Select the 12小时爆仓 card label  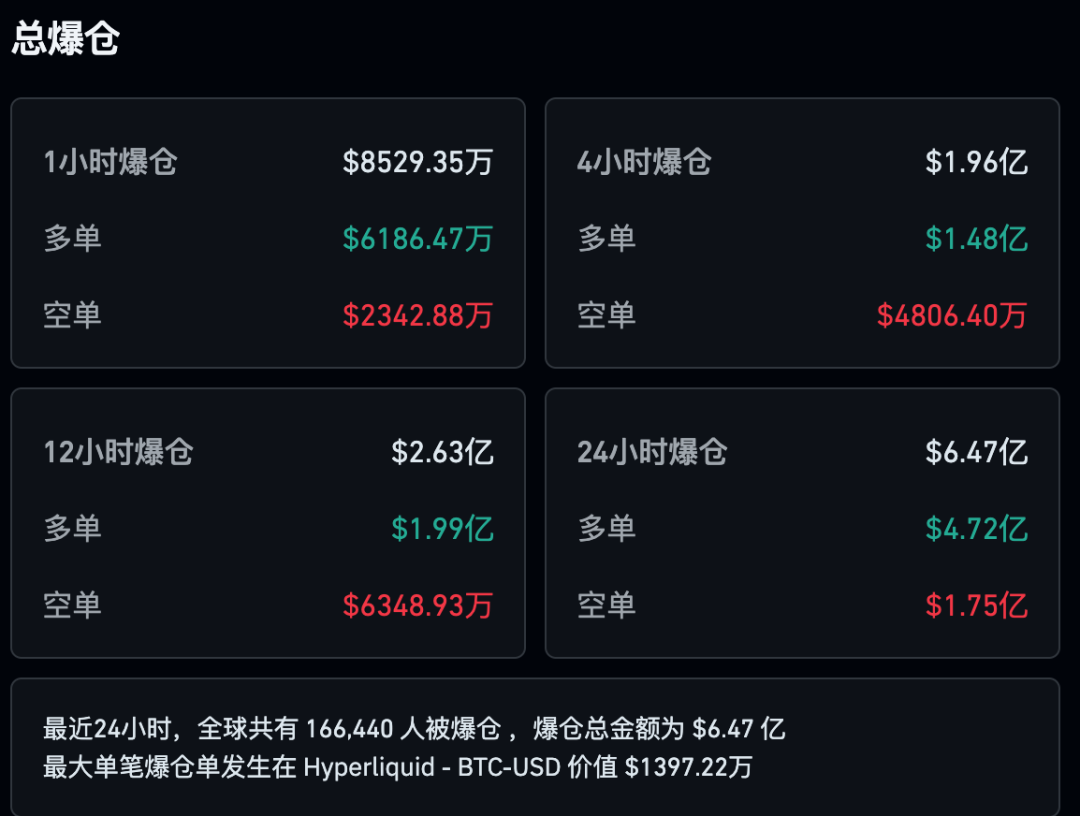(x=118, y=452)
